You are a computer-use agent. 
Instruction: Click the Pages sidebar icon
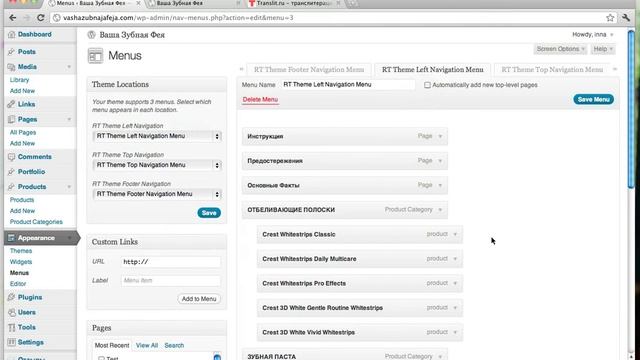[x=11, y=119]
